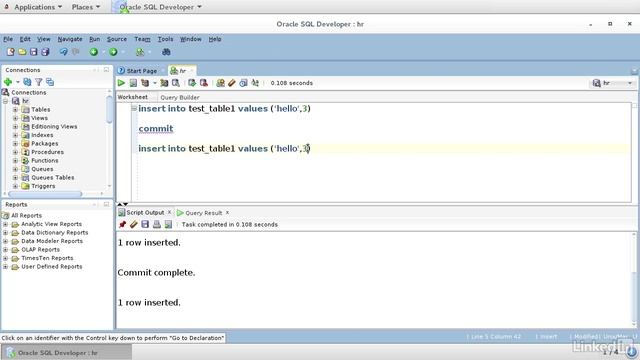Click the green plus New Connection icon
640x360 pixels.
8,82
